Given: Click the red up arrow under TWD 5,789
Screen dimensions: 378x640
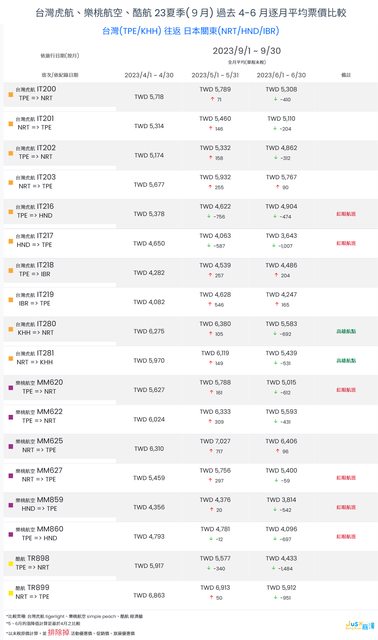Looking at the screenshot, I should (x=212, y=99).
